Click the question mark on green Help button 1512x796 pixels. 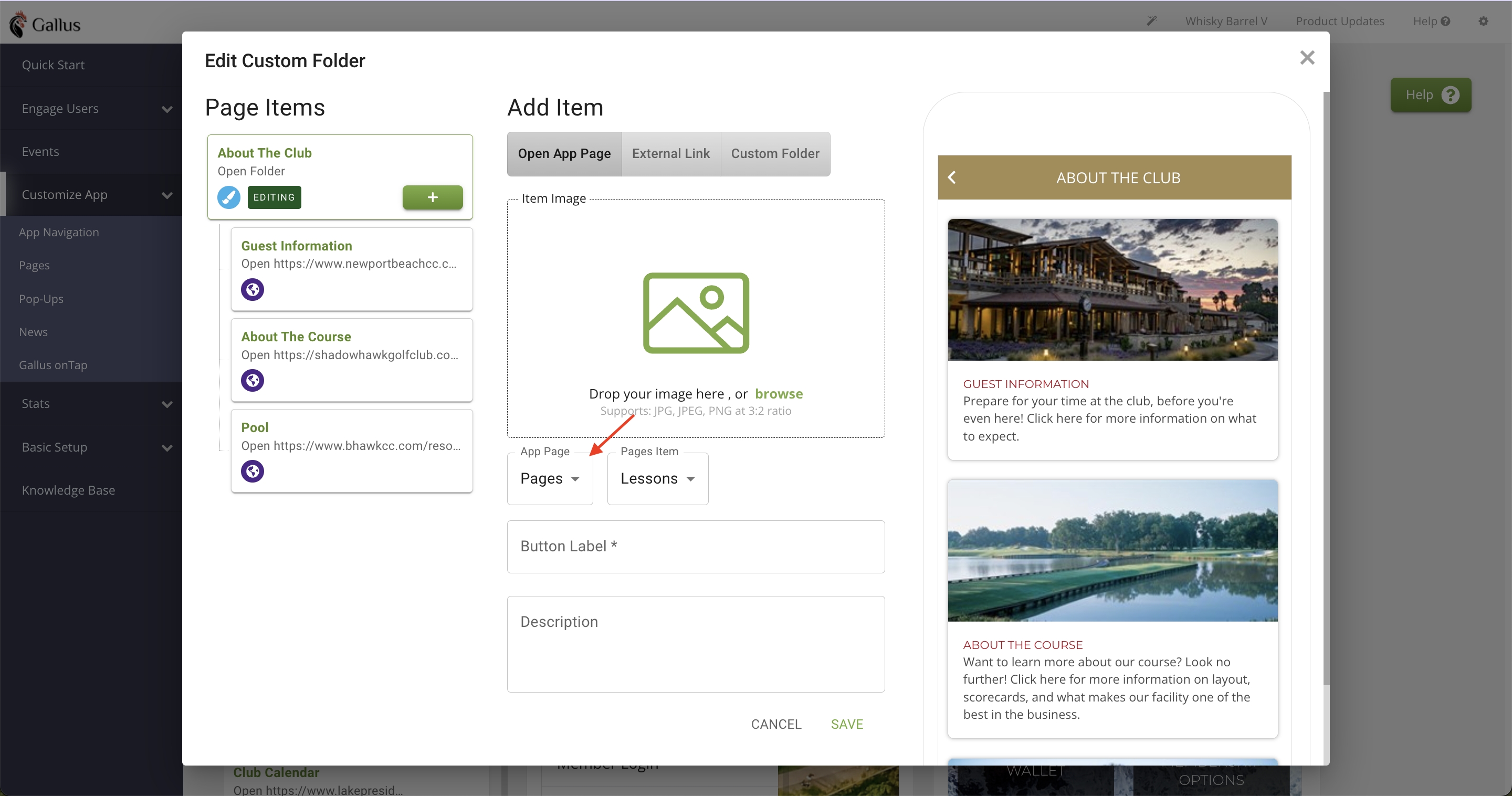[1451, 95]
